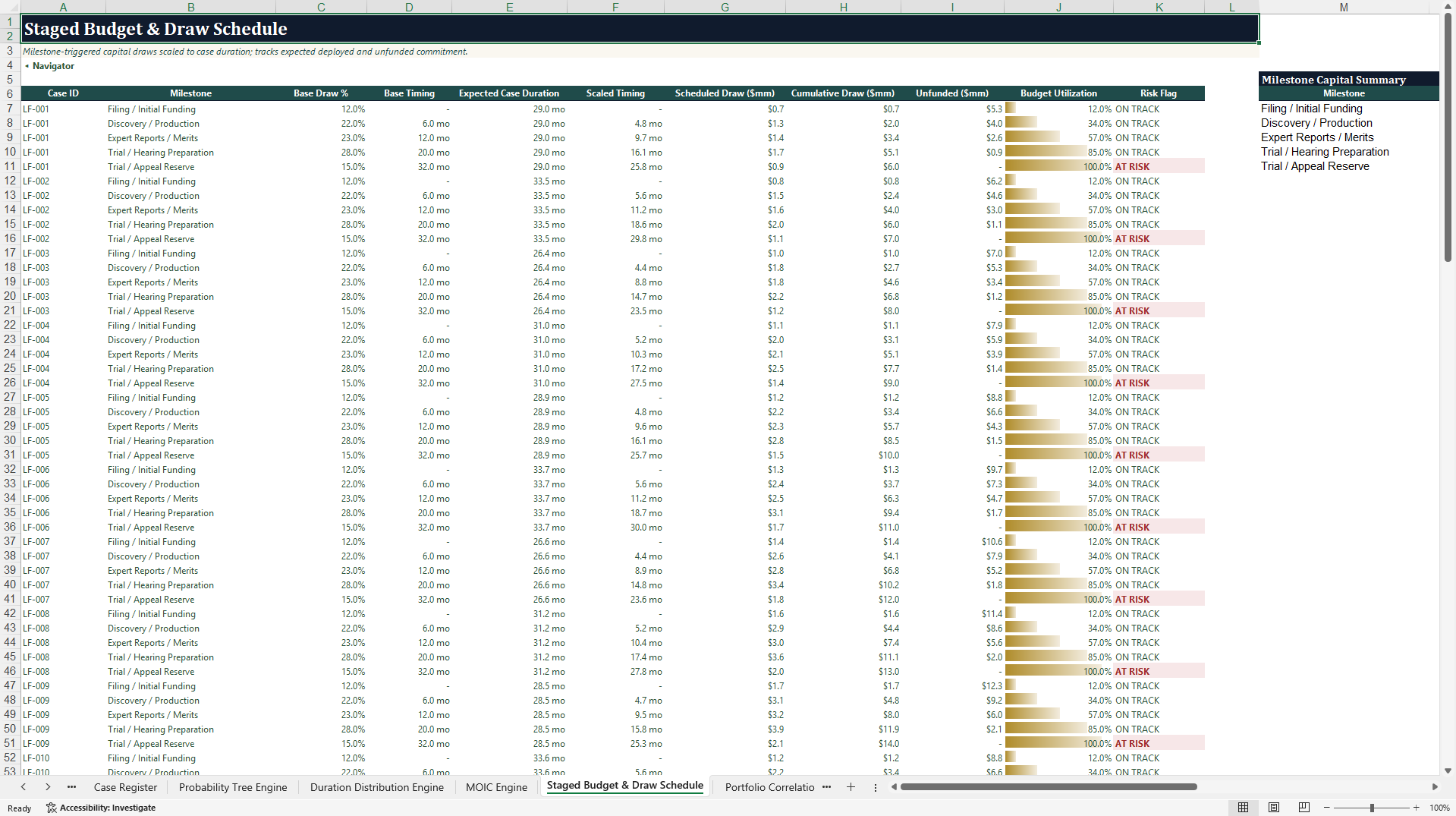Screen dimensions: 1456x816
Task: Click Milestone Capital Summary heading
Action: click(1348, 79)
